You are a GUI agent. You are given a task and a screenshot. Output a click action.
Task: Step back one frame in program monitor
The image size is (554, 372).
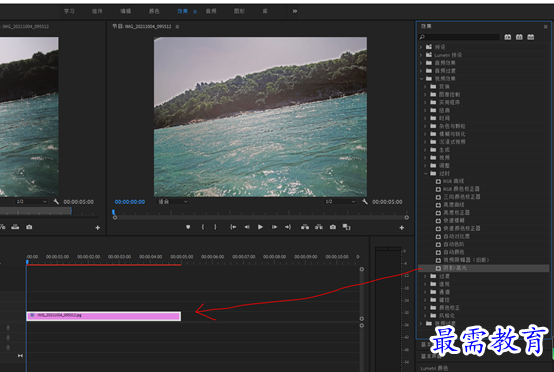pos(247,227)
